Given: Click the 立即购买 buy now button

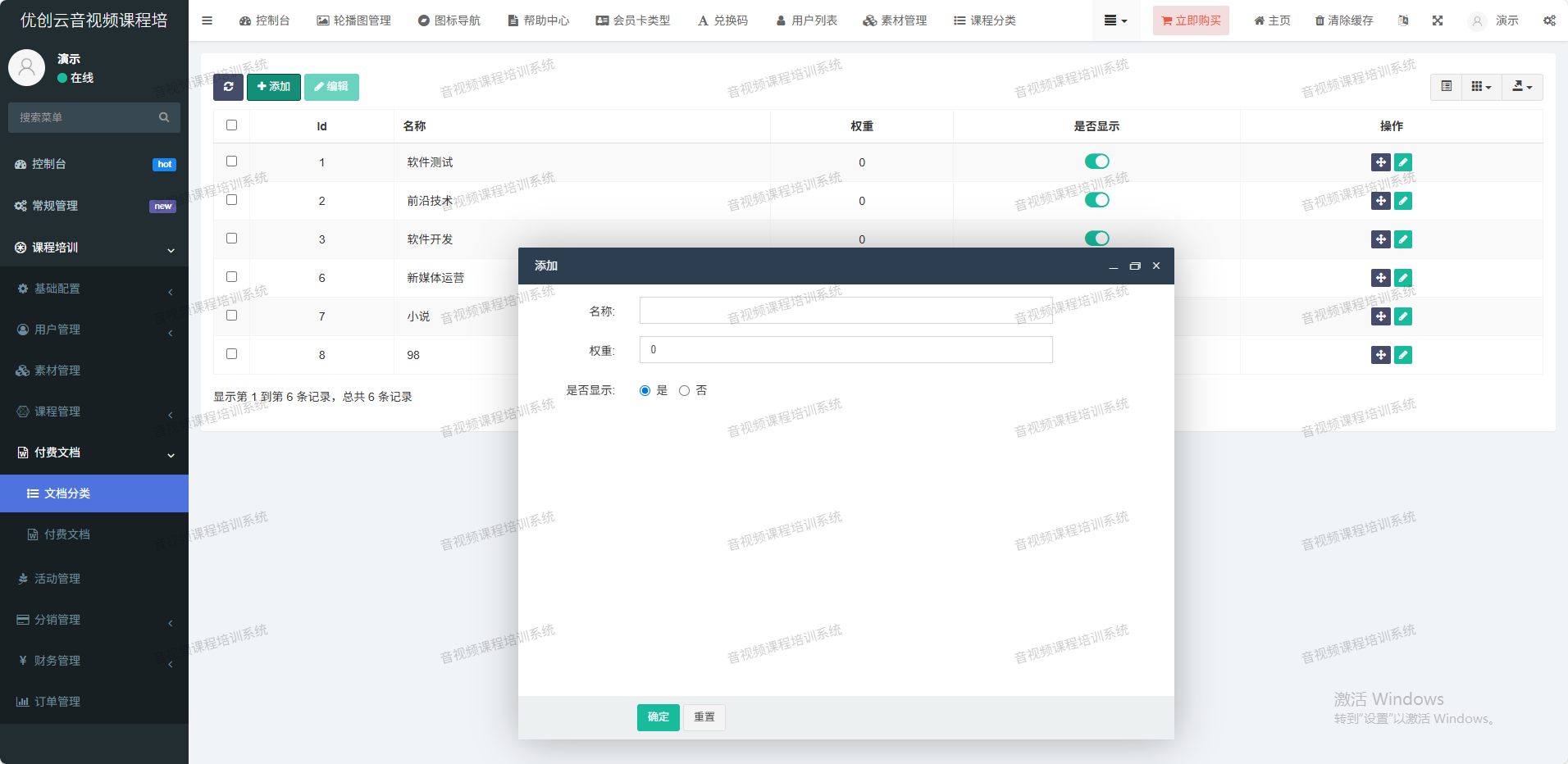Looking at the screenshot, I should [x=1191, y=20].
